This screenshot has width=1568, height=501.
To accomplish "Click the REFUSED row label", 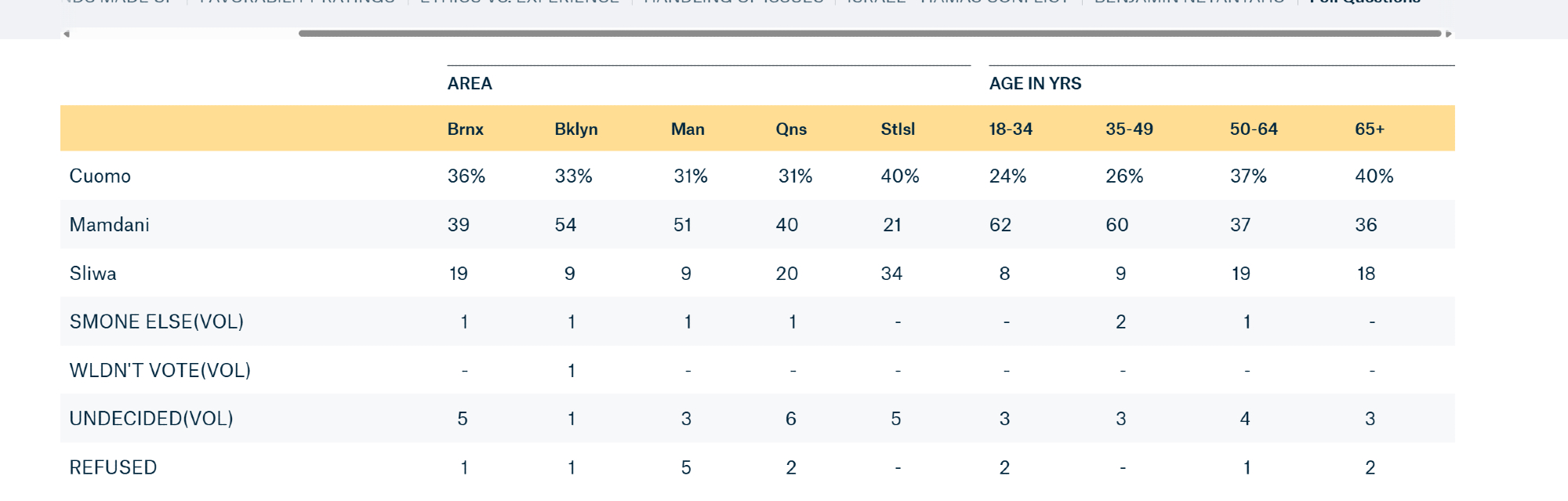I will 114,468.
